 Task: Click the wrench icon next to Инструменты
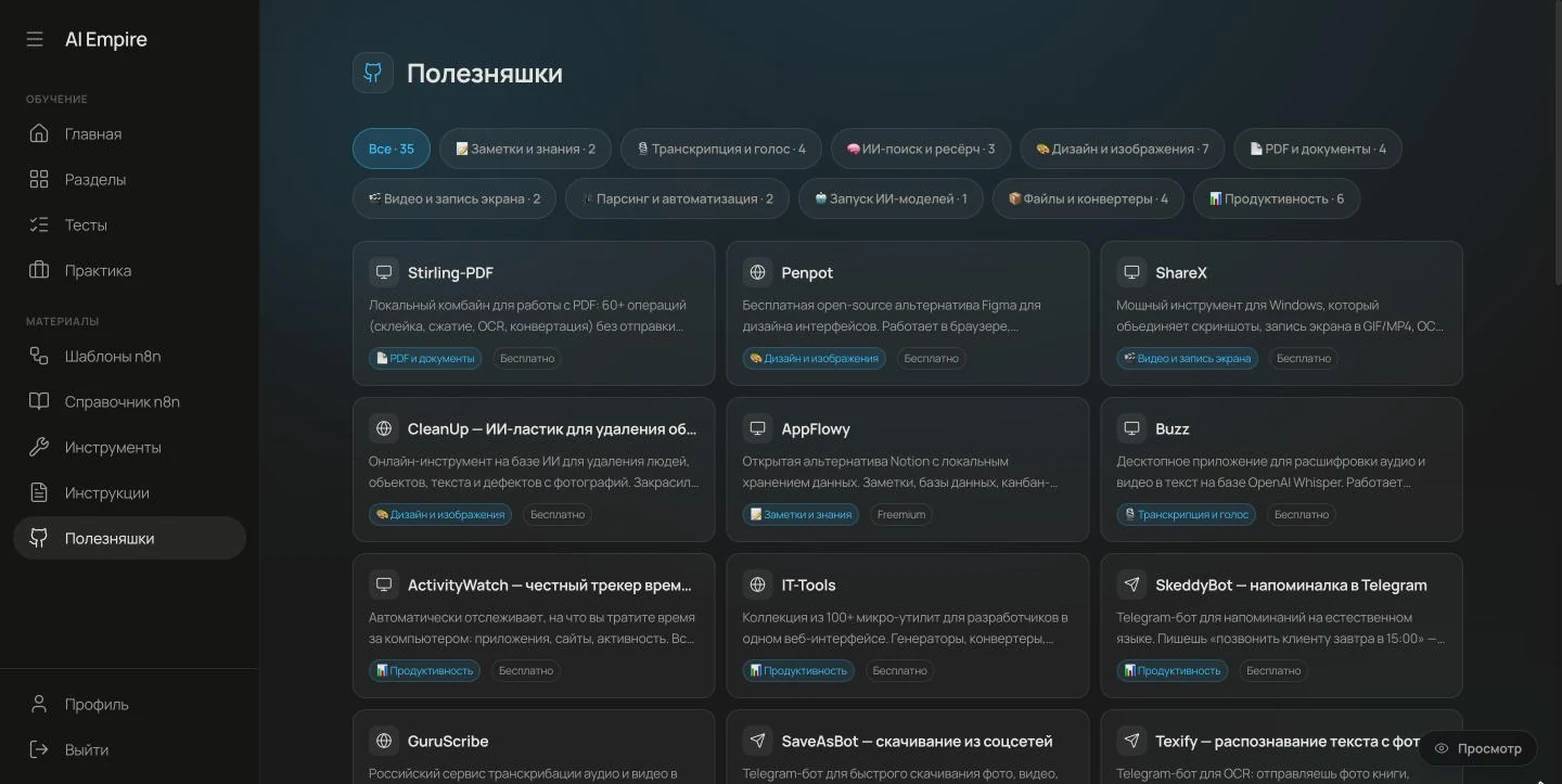pyautogui.click(x=39, y=447)
